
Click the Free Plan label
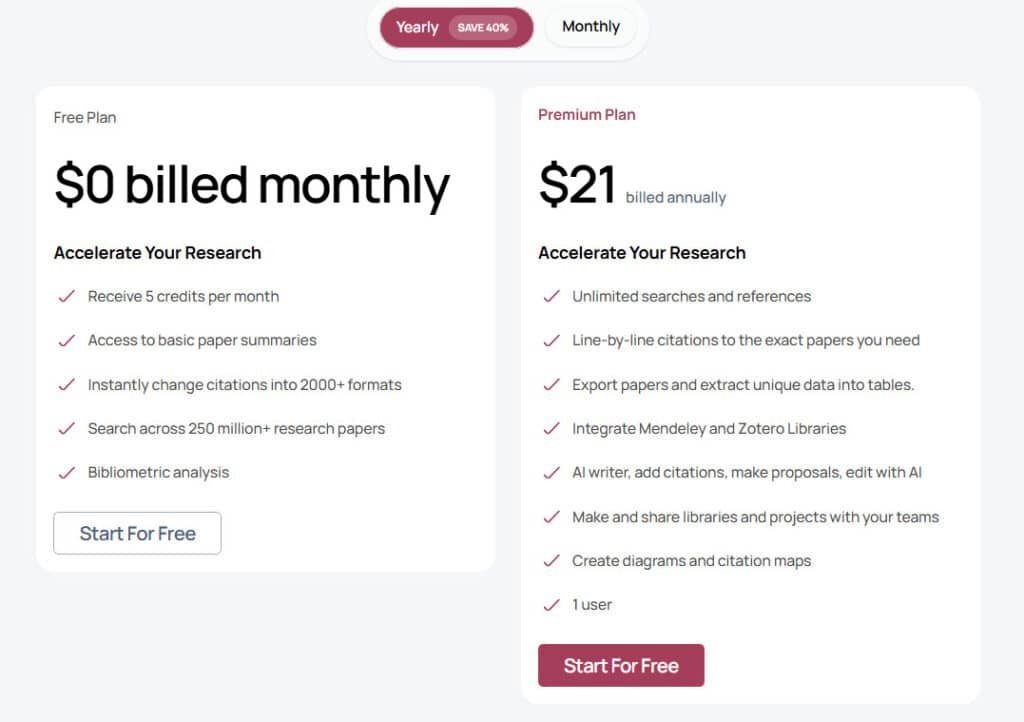(84, 117)
